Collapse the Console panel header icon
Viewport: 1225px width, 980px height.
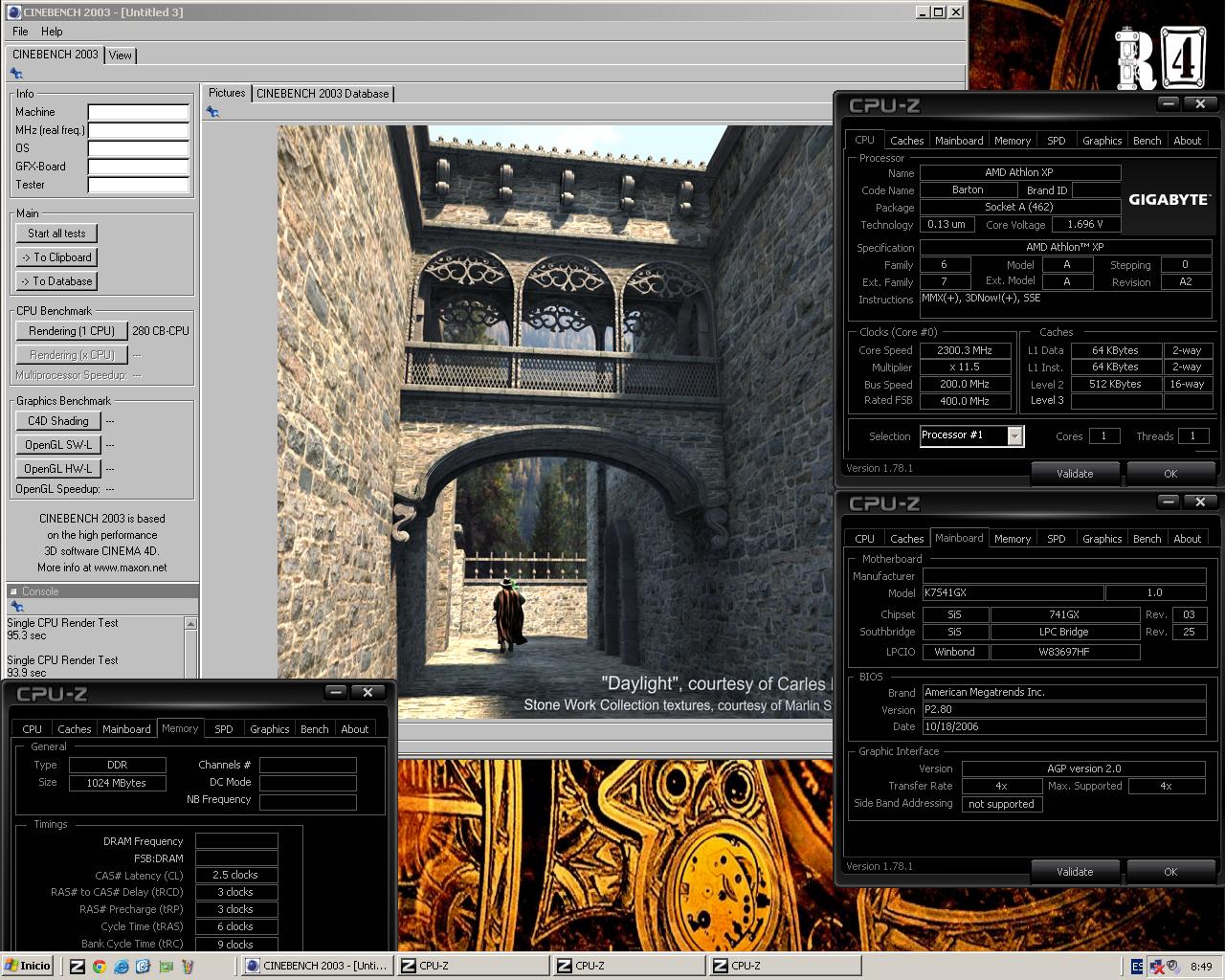tap(14, 591)
